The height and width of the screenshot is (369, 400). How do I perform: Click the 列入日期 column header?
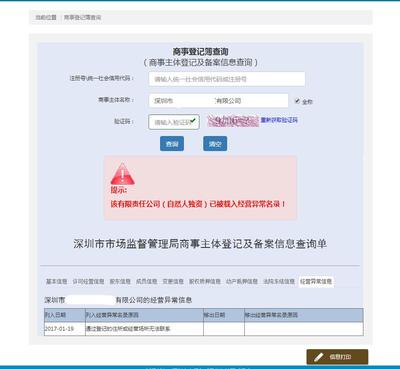[x=65, y=315]
